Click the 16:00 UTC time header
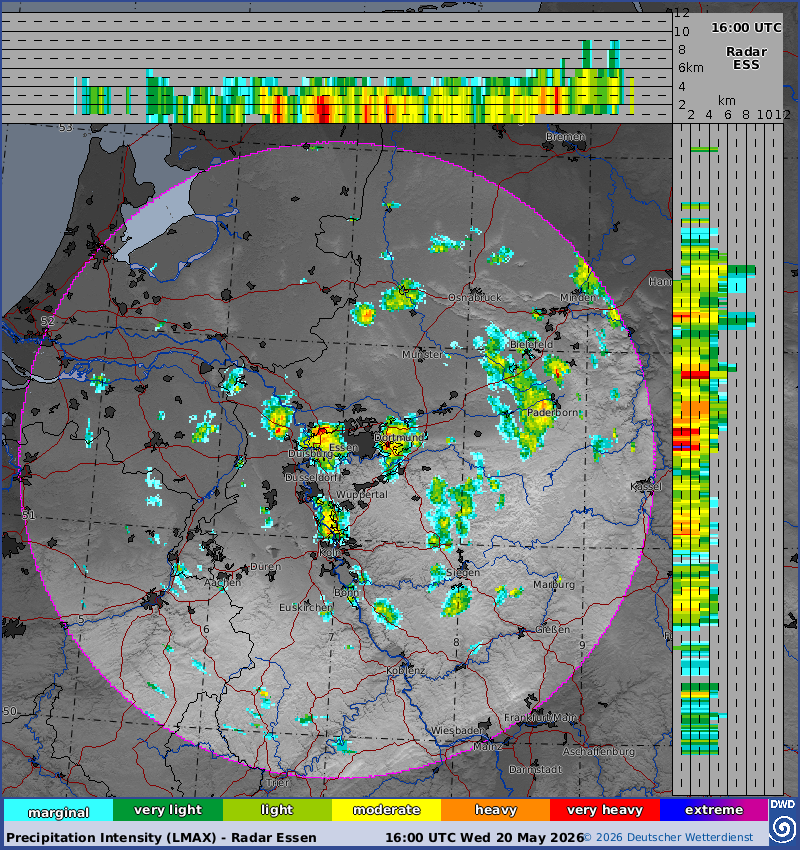Screen dimensions: 800x850 click(746, 28)
